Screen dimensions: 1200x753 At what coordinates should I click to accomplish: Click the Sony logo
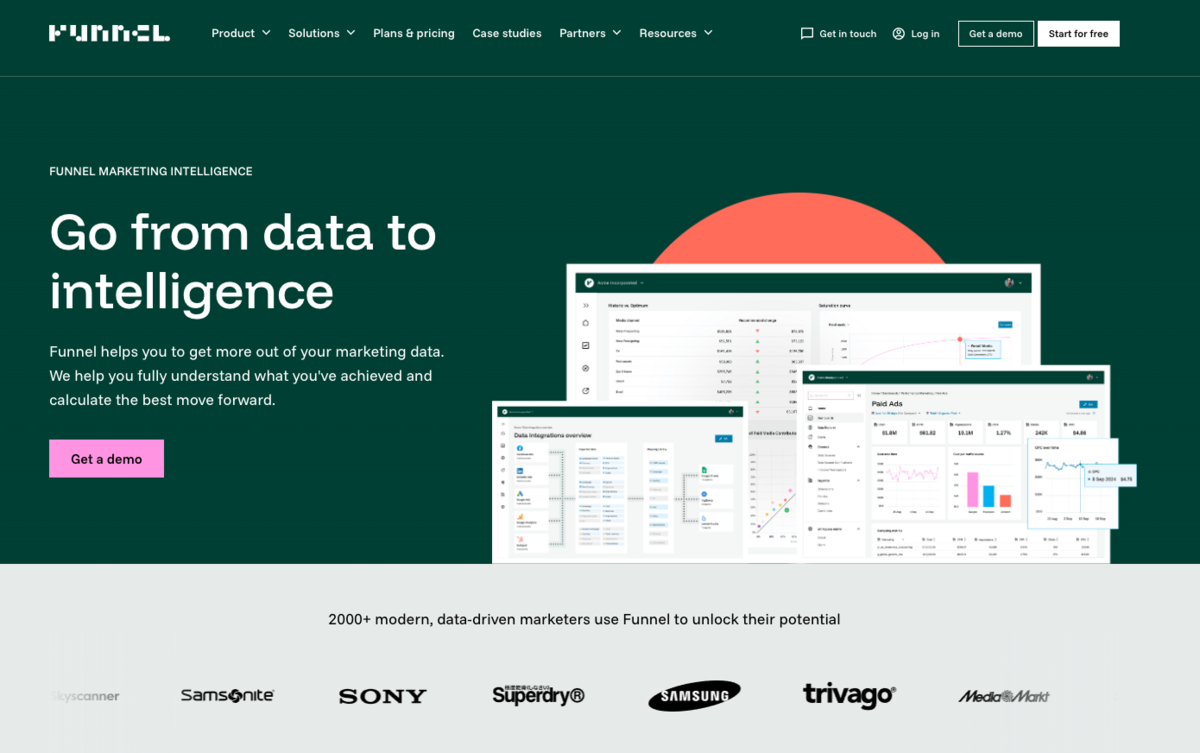[382, 696]
